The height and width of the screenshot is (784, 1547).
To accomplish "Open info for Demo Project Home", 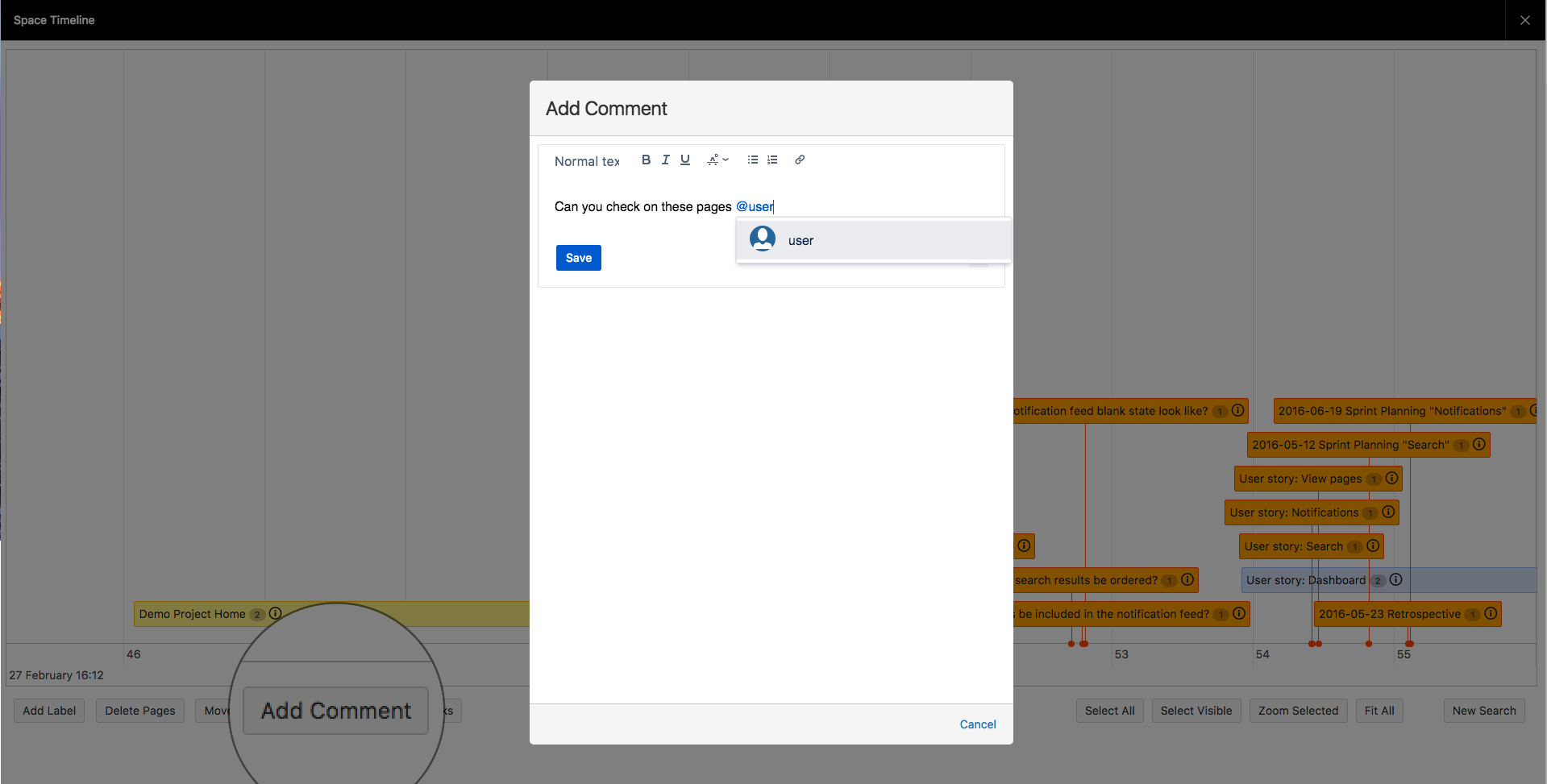I will coord(276,613).
